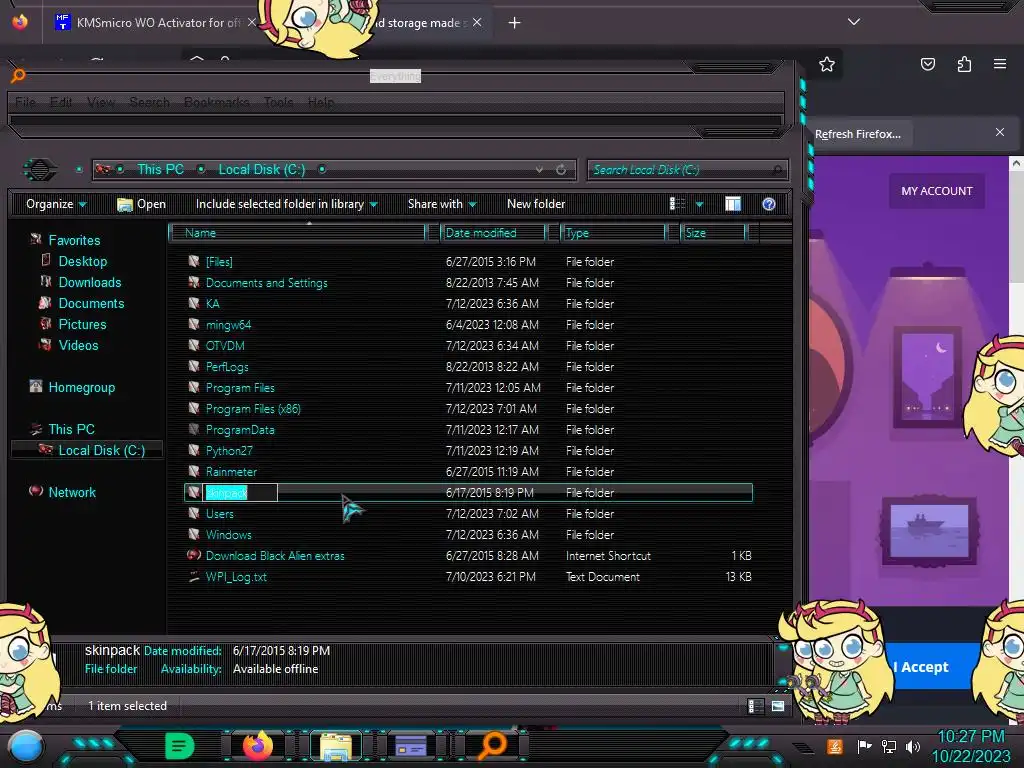This screenshot has width=1024, height=768.
Task: Click the Action Center flag icon
Action: [864, 746]
